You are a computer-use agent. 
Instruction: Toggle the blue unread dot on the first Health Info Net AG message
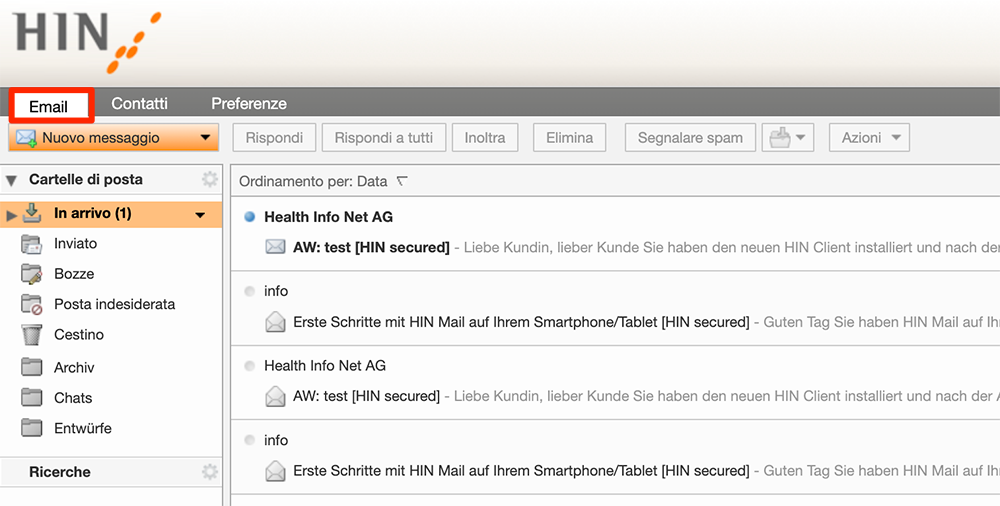click(x=249, y=218)
